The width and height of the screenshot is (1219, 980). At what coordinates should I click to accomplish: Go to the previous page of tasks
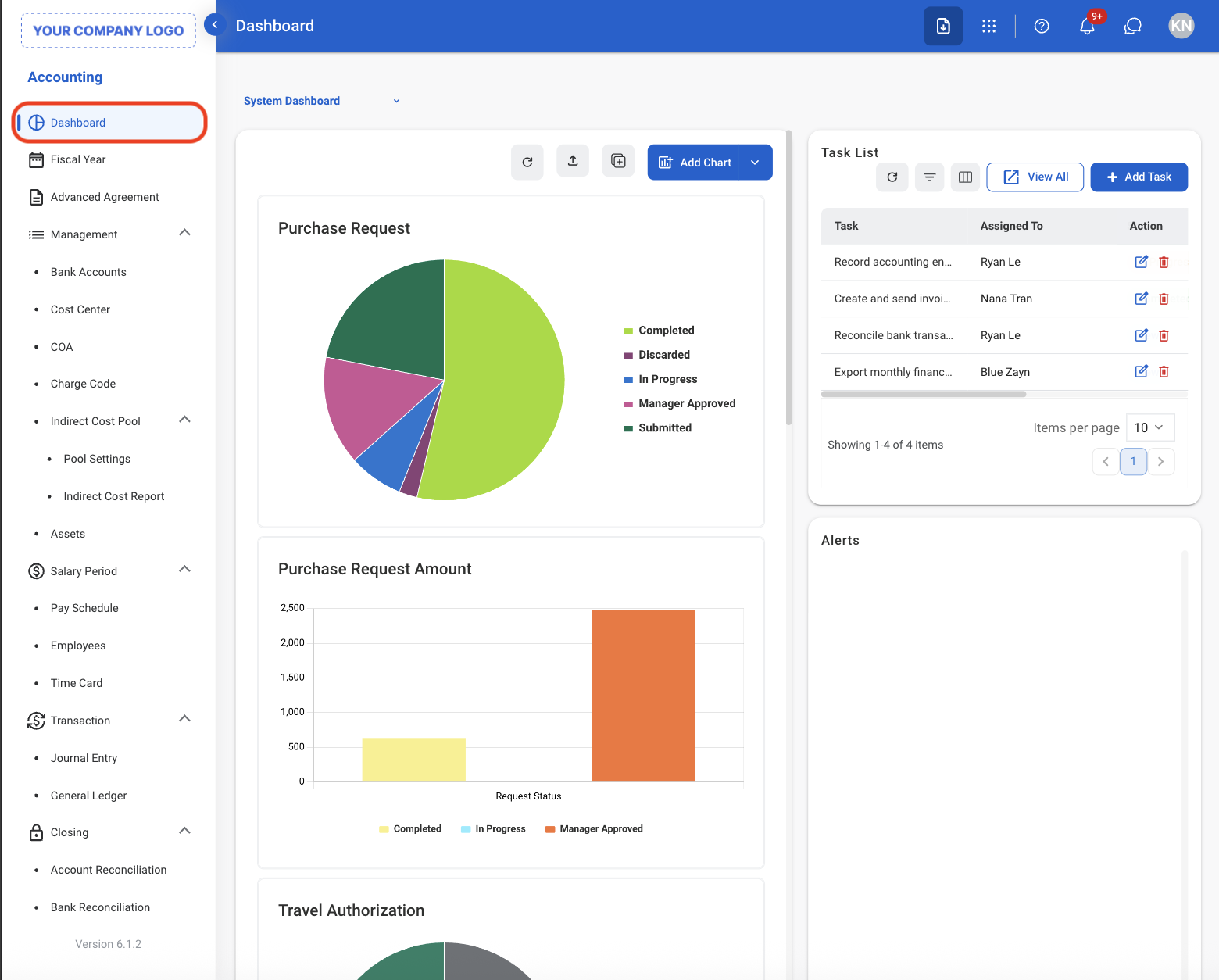(1106, 461)
